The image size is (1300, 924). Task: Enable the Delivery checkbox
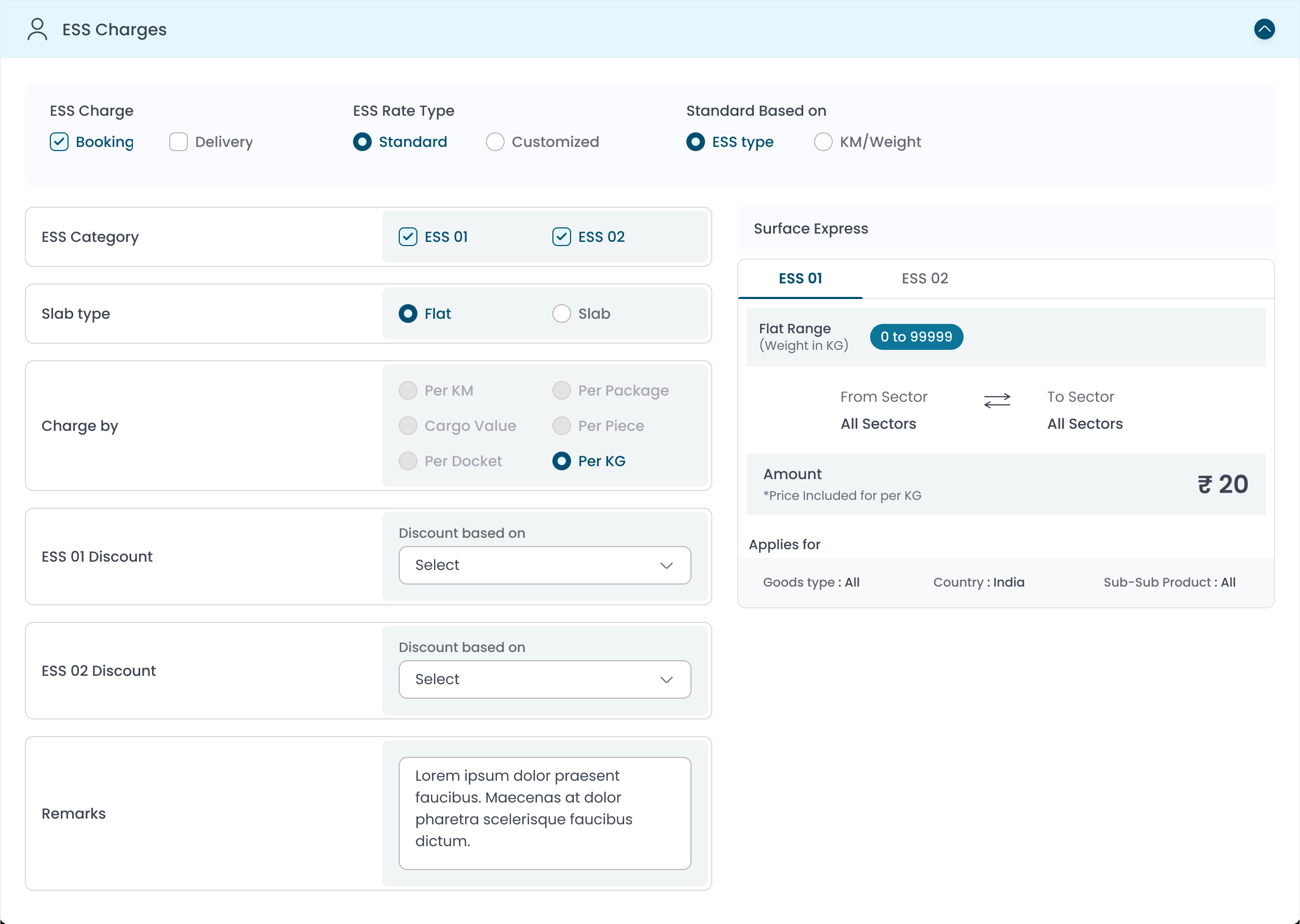(179, 142)
